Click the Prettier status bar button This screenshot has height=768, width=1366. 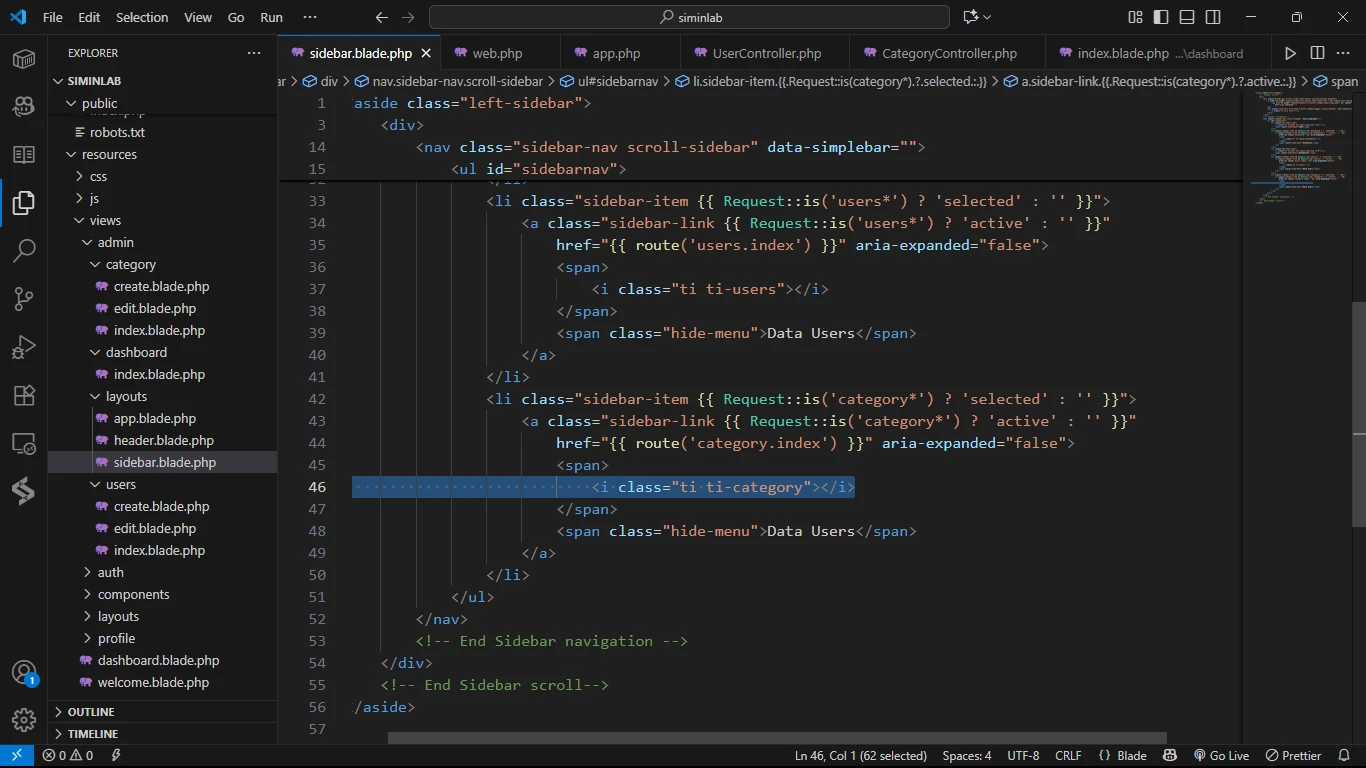[1294, 756]
